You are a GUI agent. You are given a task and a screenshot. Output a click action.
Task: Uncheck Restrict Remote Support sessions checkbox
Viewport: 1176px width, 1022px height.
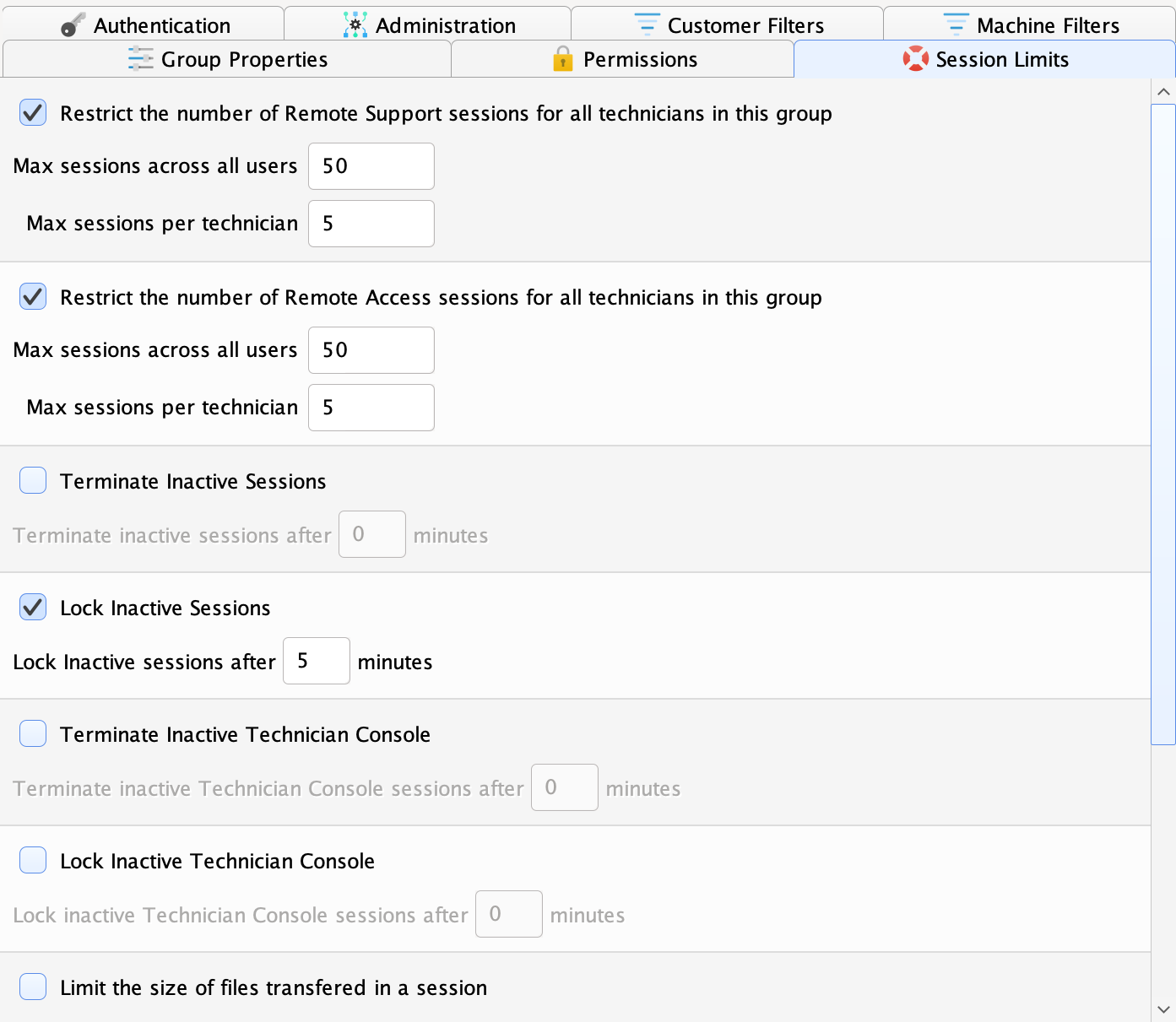[33, 112]
